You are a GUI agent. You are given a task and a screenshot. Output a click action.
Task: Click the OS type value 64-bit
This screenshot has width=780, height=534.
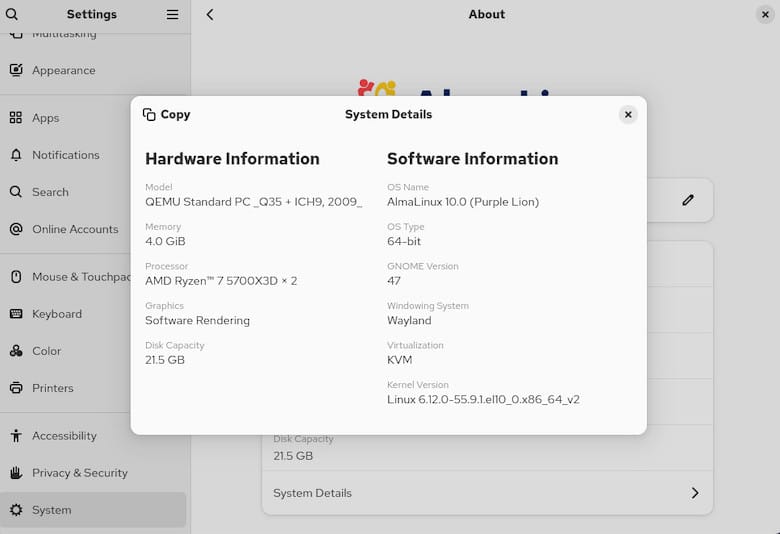[x=404, y=241]
